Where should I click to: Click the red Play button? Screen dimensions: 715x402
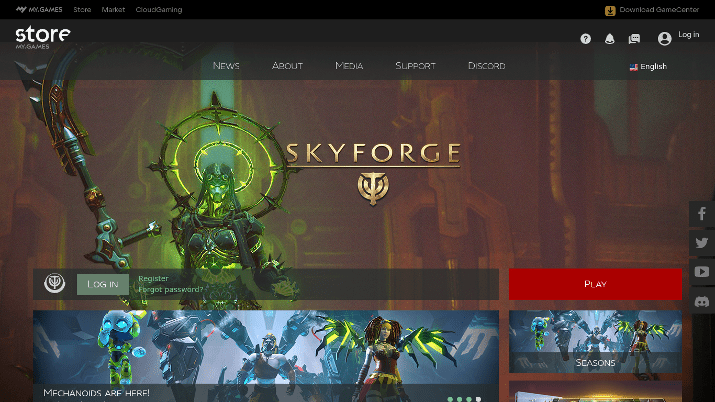tap(595, 284)
